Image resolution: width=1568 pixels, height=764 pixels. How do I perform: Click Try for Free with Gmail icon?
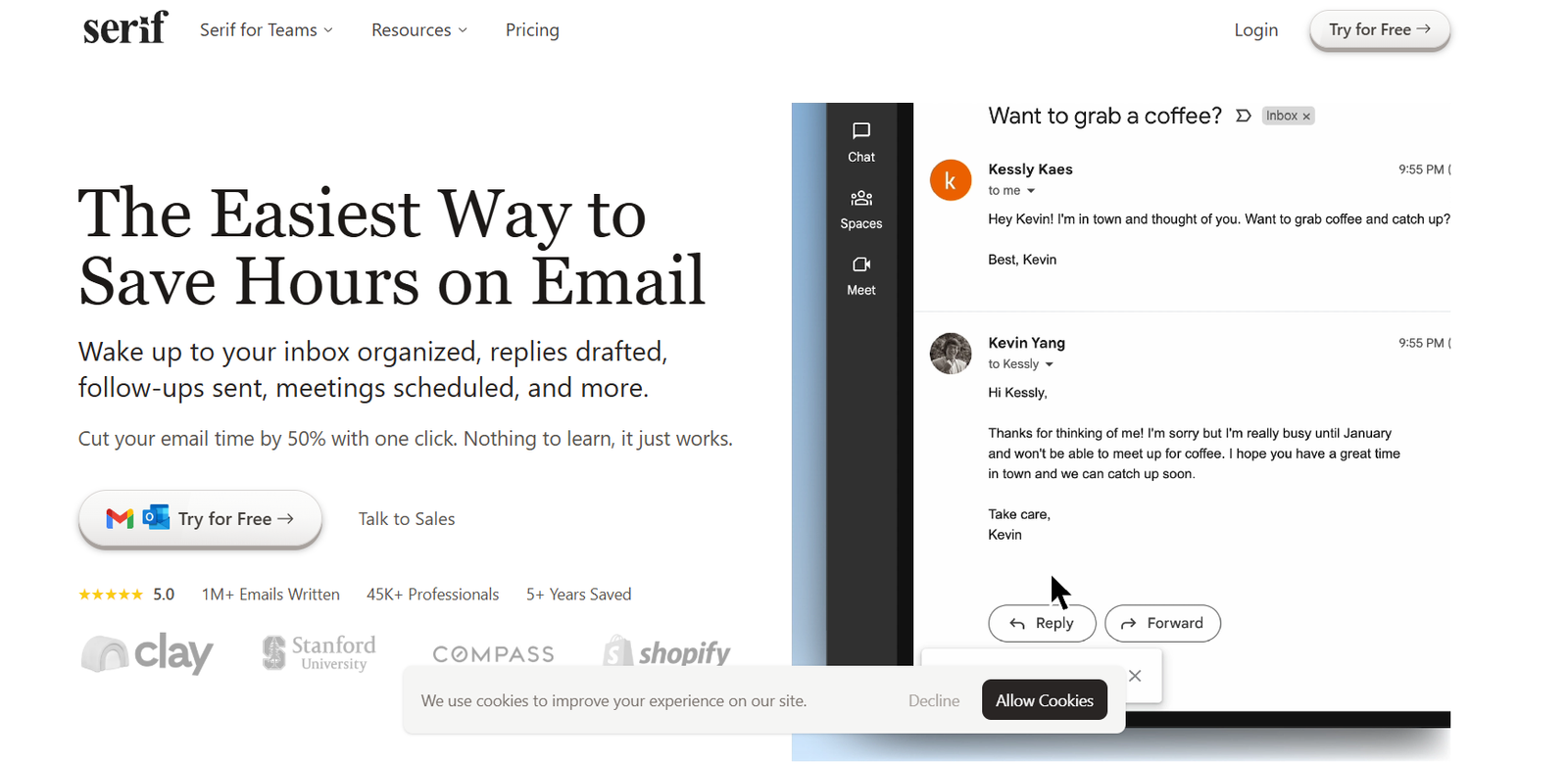click(200, 519)
